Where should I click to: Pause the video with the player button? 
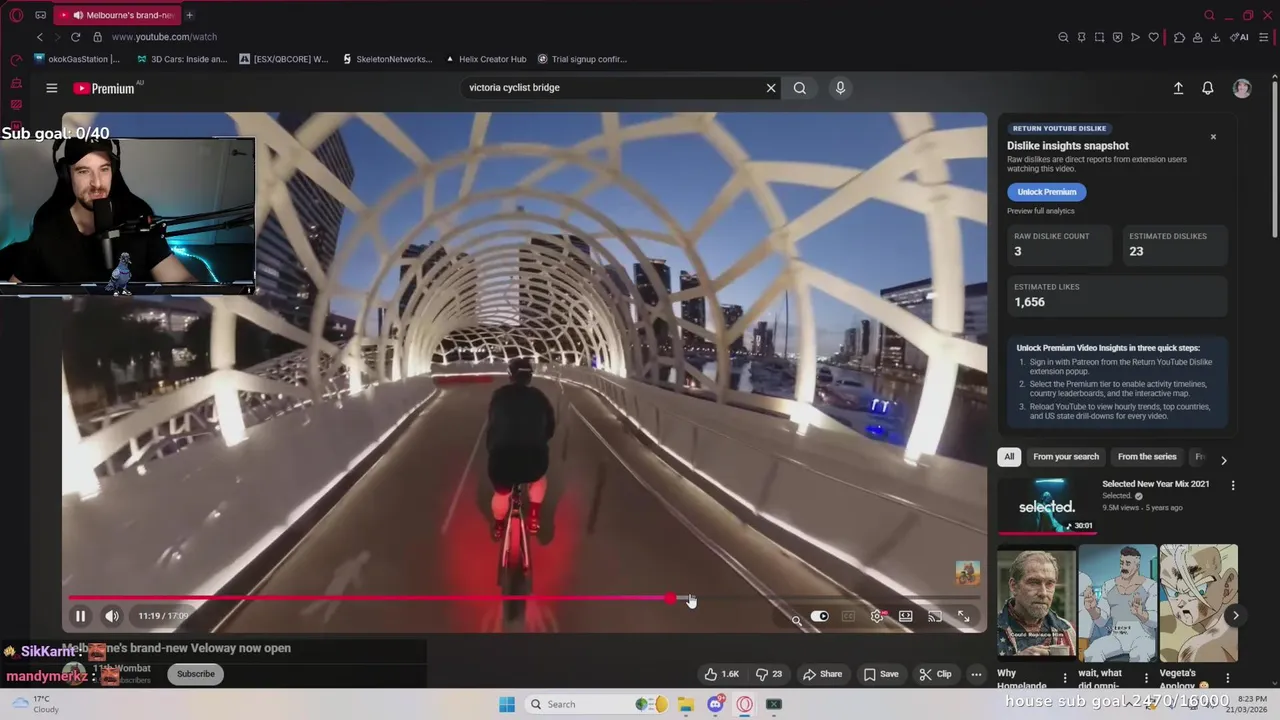coord(80,616)
